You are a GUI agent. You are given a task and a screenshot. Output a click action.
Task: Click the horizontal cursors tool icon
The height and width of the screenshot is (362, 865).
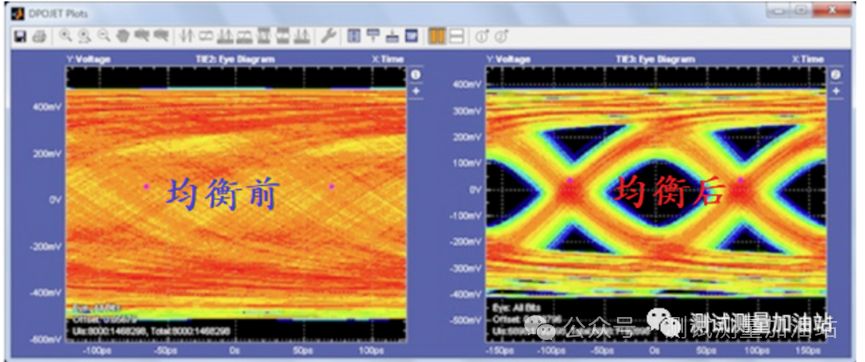point(206,36)
